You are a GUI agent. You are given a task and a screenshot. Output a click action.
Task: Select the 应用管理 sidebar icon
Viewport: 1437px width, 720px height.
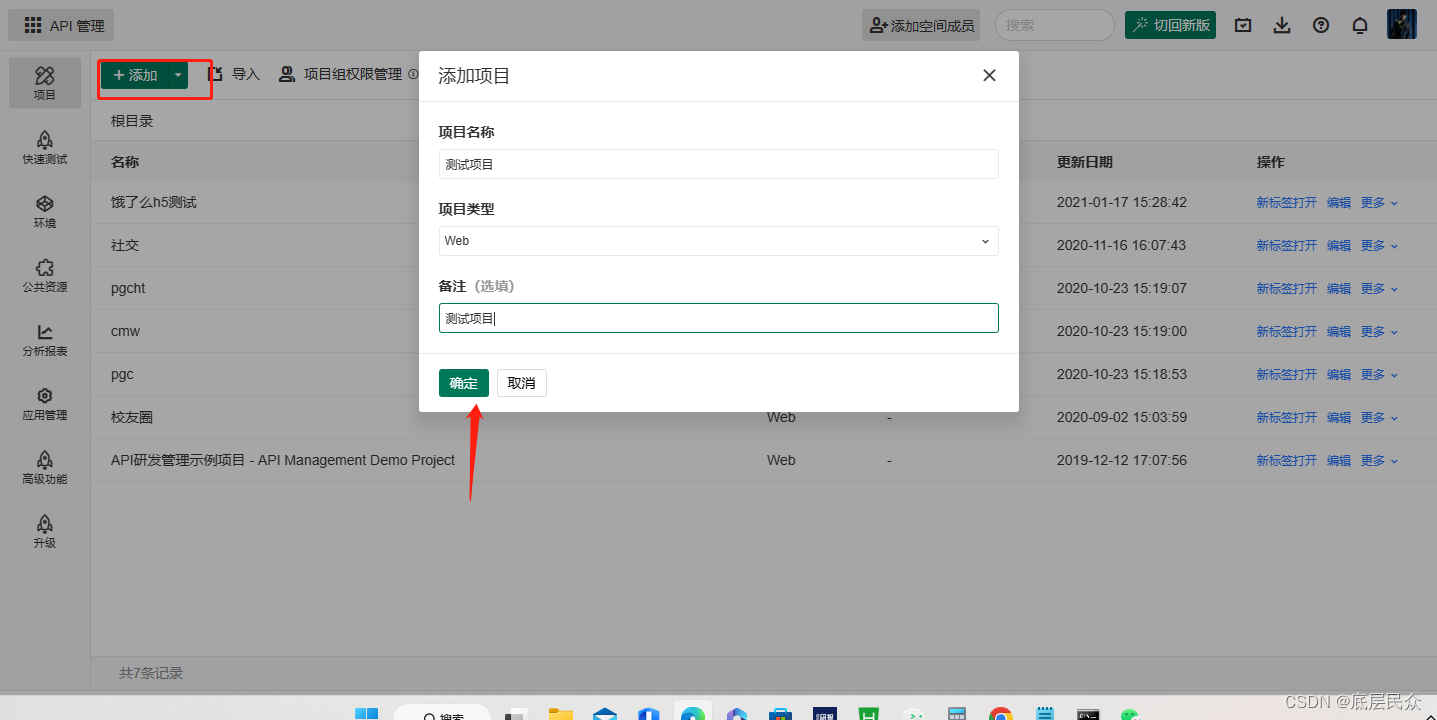44,405
